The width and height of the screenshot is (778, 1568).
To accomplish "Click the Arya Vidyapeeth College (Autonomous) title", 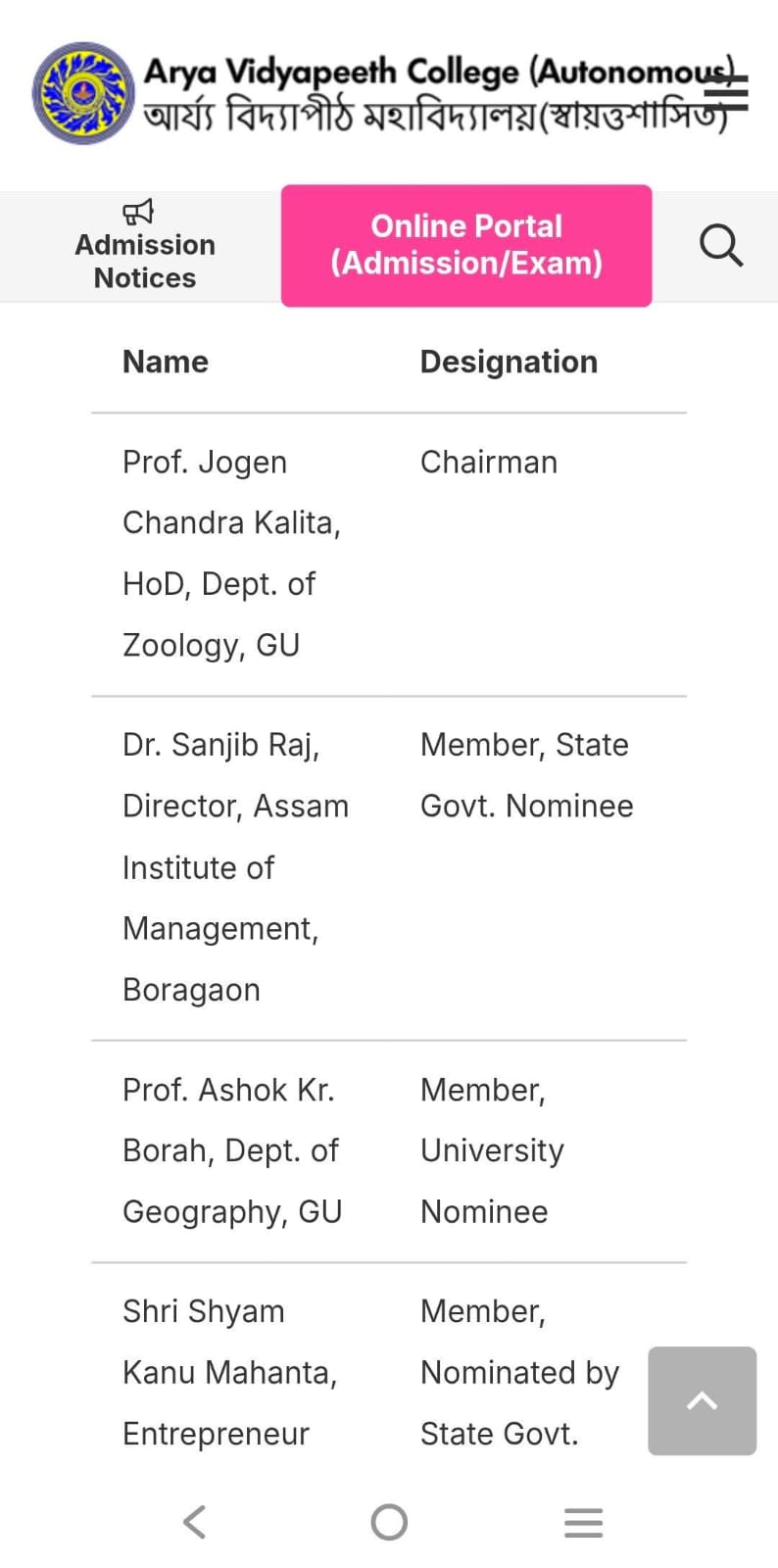I will (x=436, y=72).
